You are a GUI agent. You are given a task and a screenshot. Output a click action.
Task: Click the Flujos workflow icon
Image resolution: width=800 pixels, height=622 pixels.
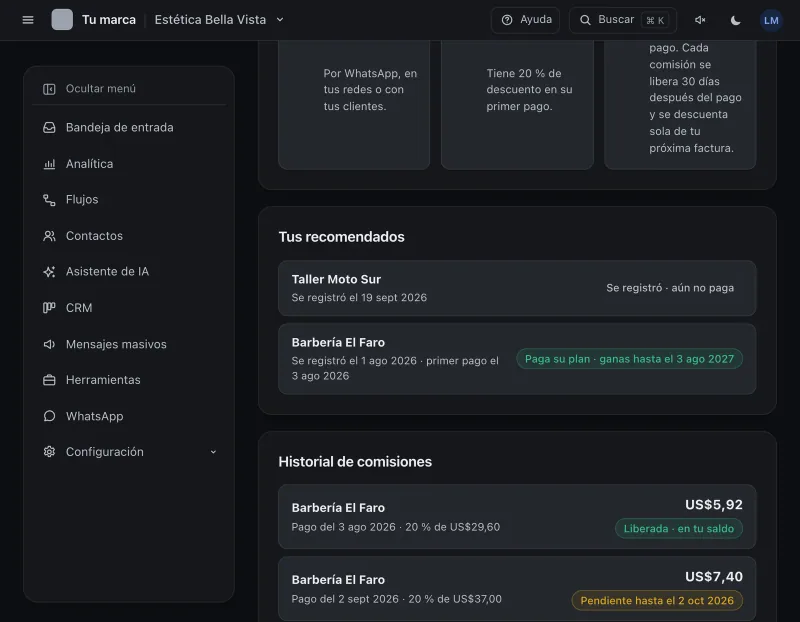pyautogui.click(x=49, y=200)
